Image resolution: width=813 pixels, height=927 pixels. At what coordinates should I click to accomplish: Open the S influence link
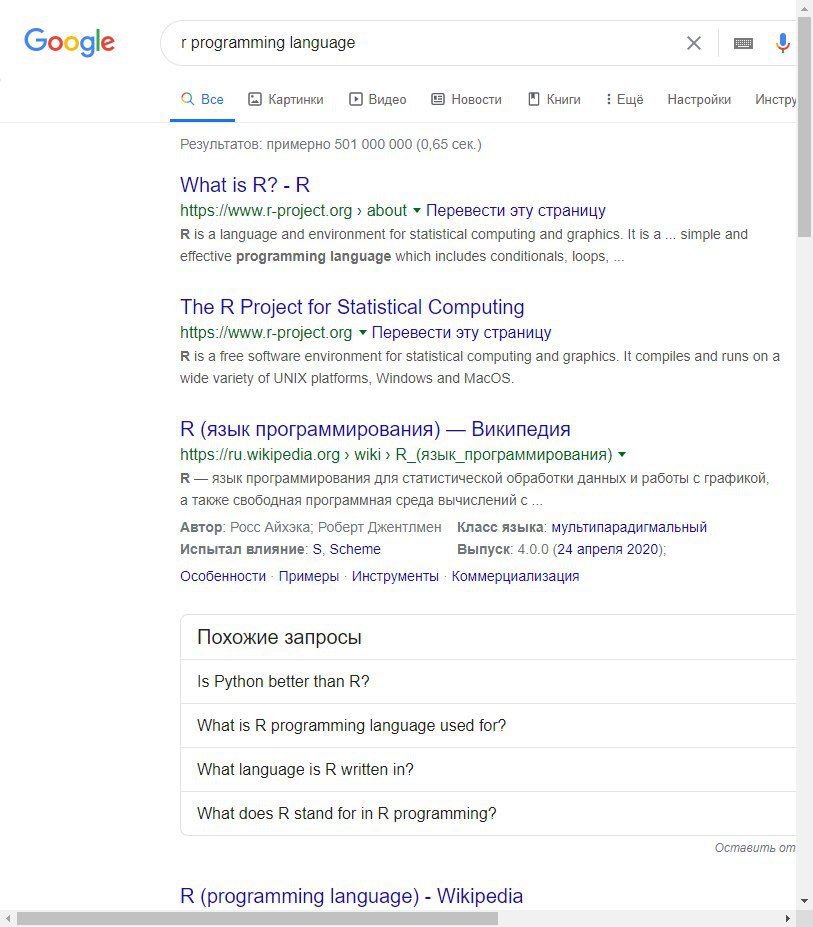(x=317, y=549)
